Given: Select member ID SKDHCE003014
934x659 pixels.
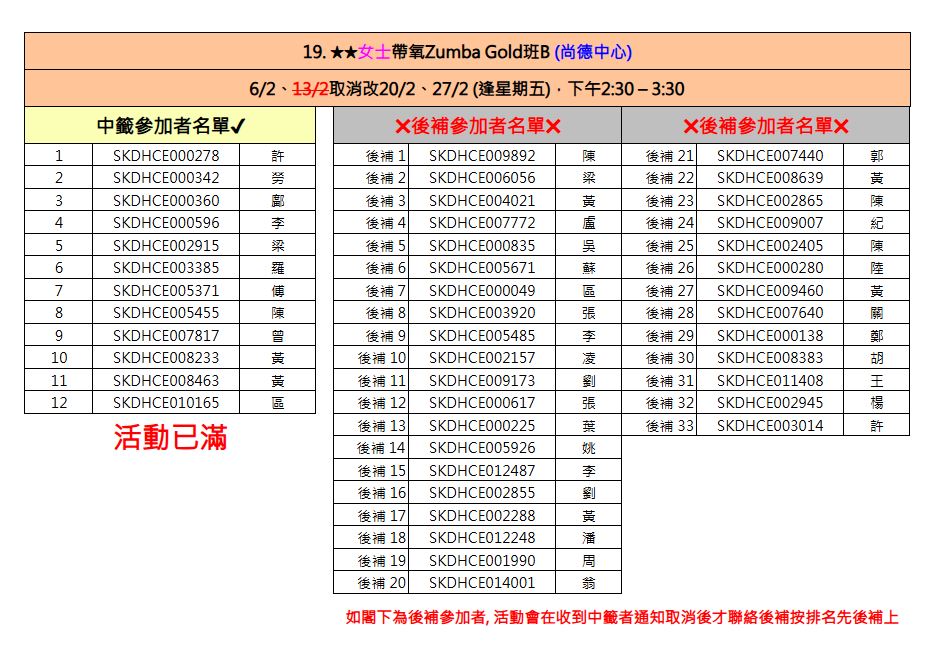Looking at the screenshot, I should 770,426.
